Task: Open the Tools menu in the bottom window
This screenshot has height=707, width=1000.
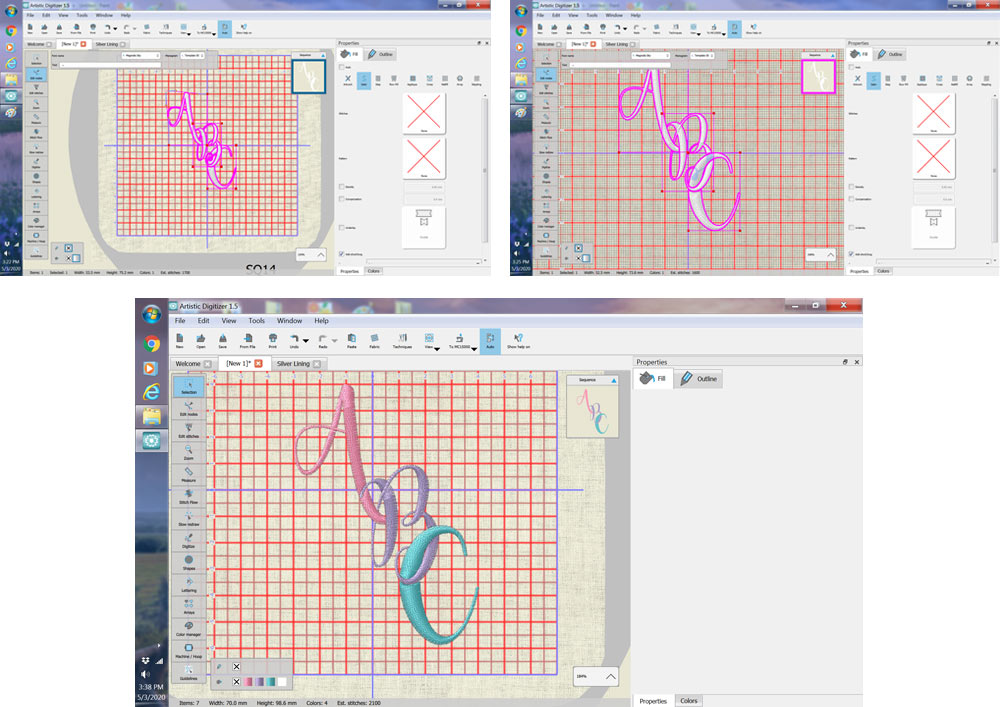Action: 256,321
